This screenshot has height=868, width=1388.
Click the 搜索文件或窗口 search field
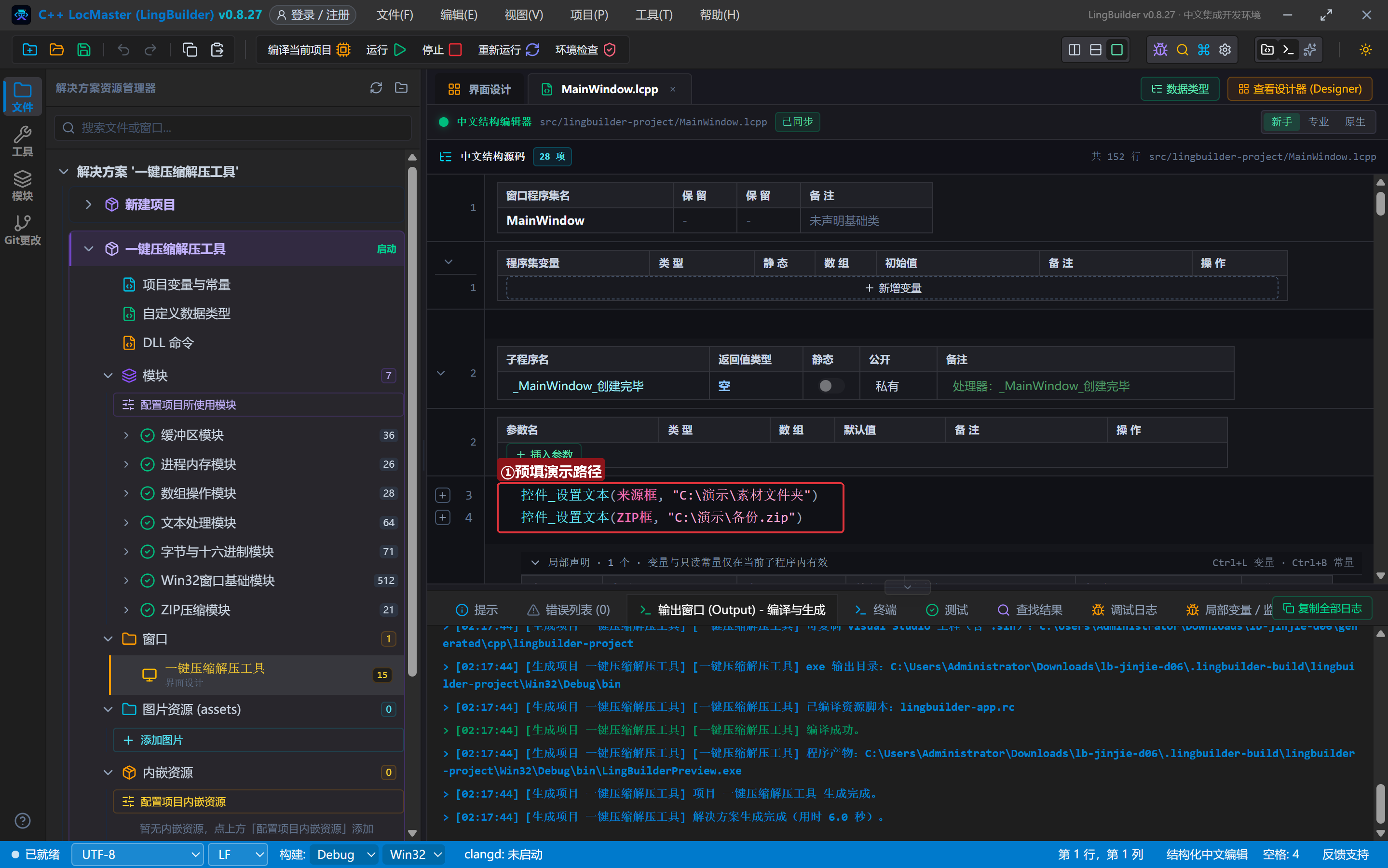point(233,127)
